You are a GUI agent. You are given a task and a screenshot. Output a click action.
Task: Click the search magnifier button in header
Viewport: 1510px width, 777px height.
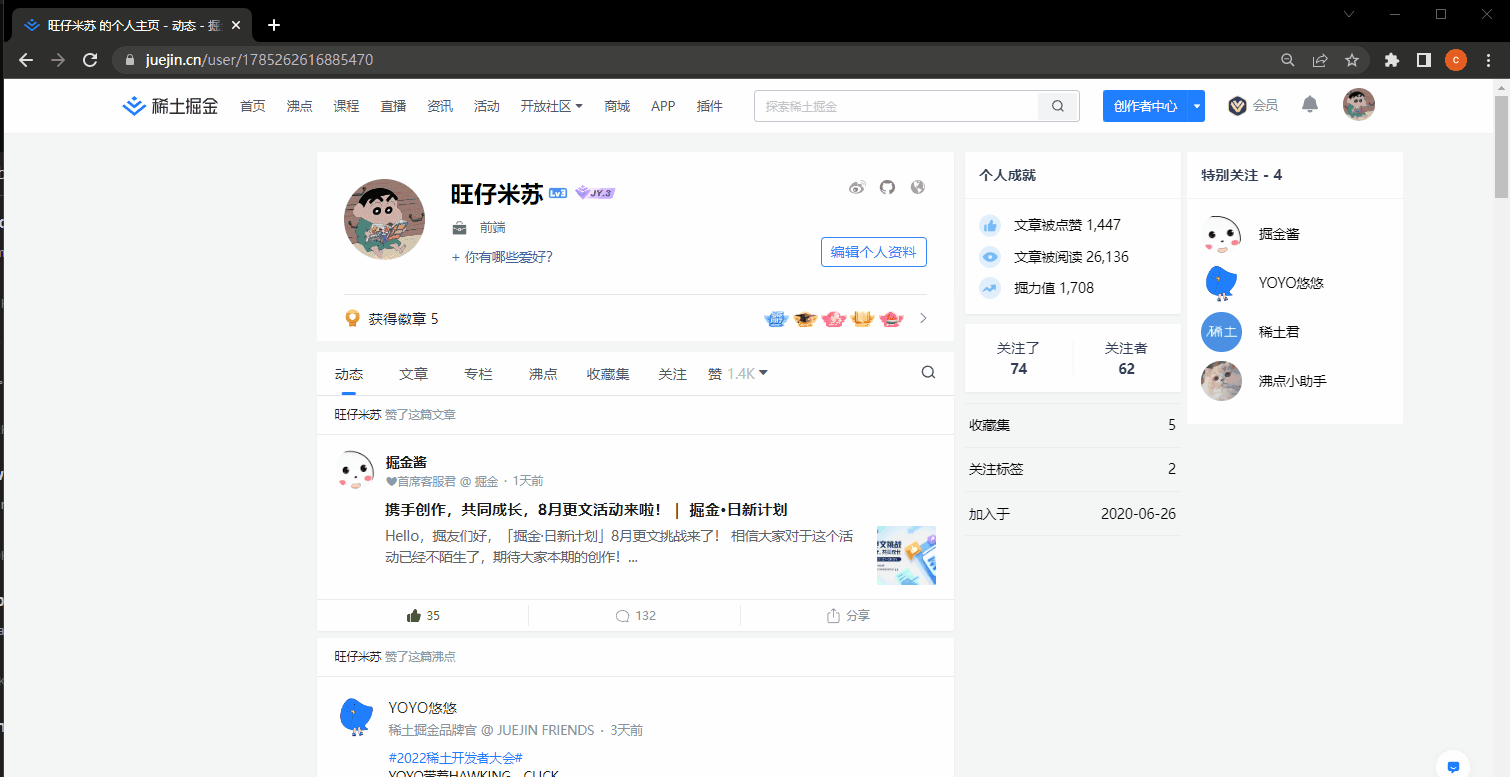pyautogui.click(x=1058, y=106)
